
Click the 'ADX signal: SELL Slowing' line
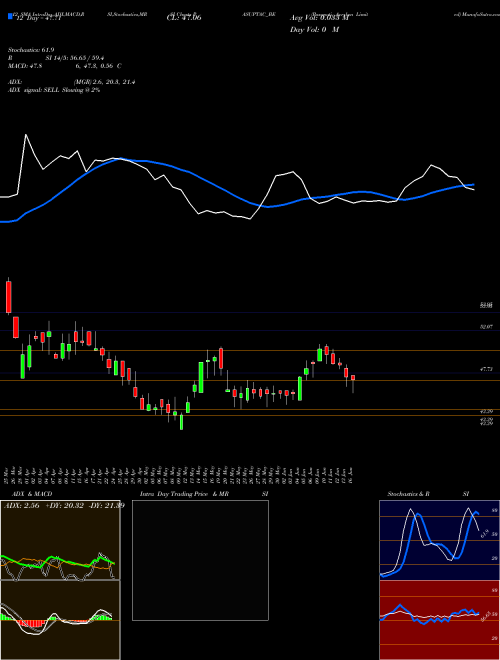(x=54, y=90)
